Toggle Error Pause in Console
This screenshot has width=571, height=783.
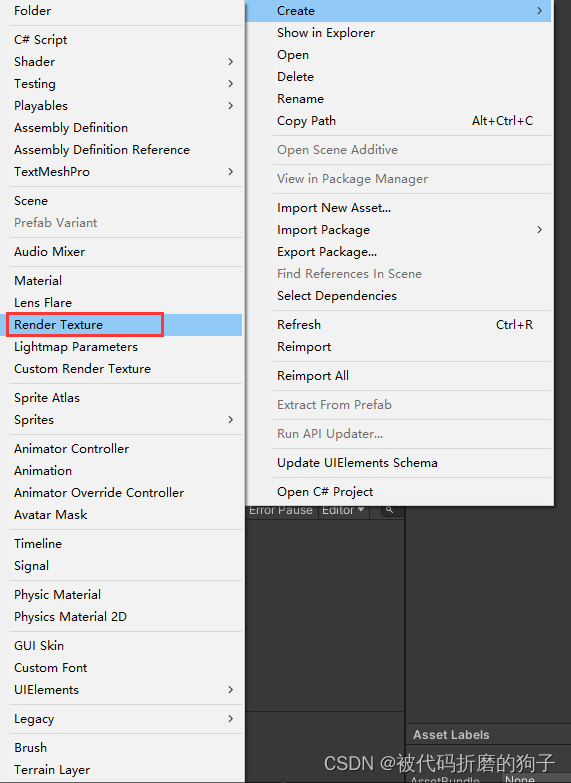click(281, 511)
